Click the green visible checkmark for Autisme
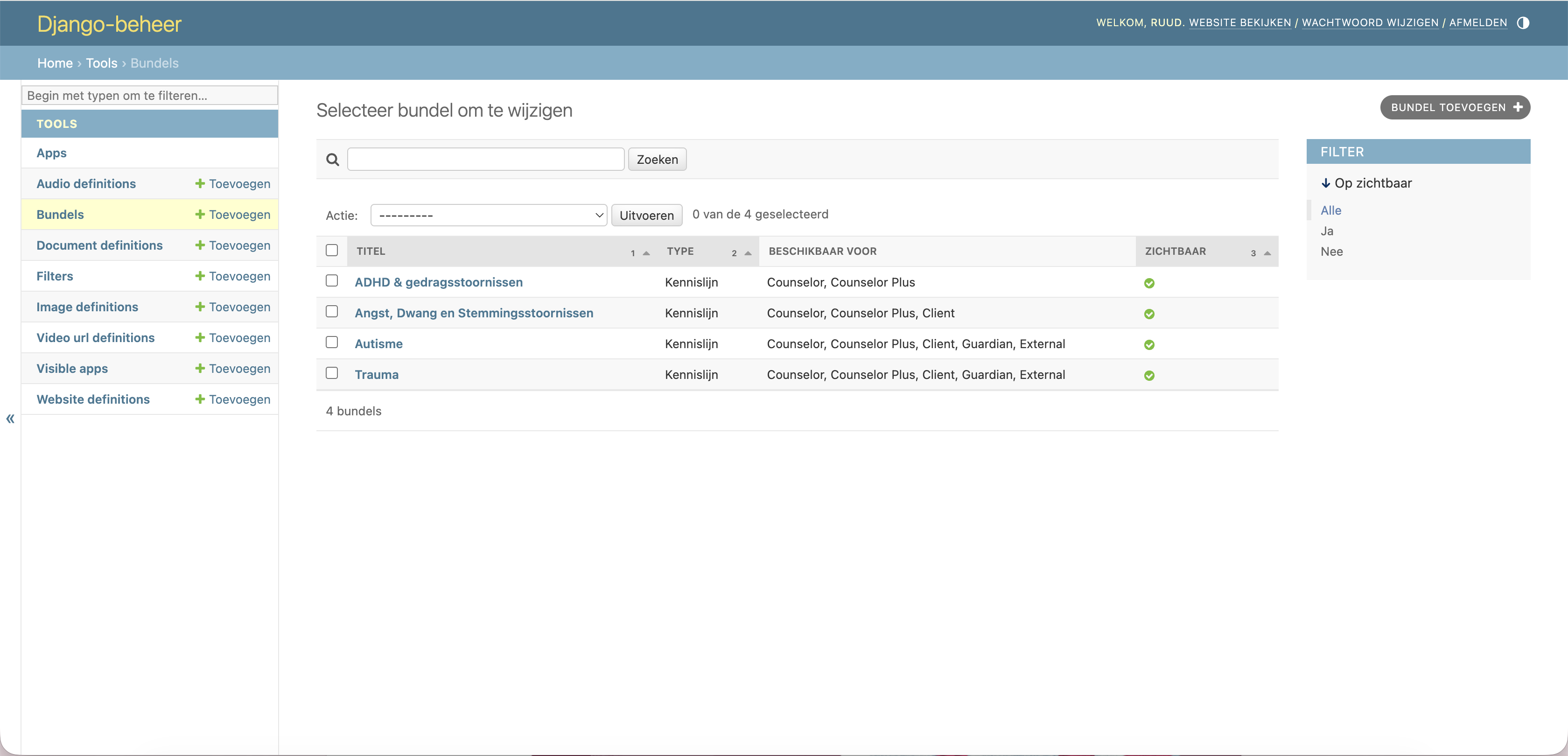The width and height of the screenshot is (1568, 756). click(1148, 344)
